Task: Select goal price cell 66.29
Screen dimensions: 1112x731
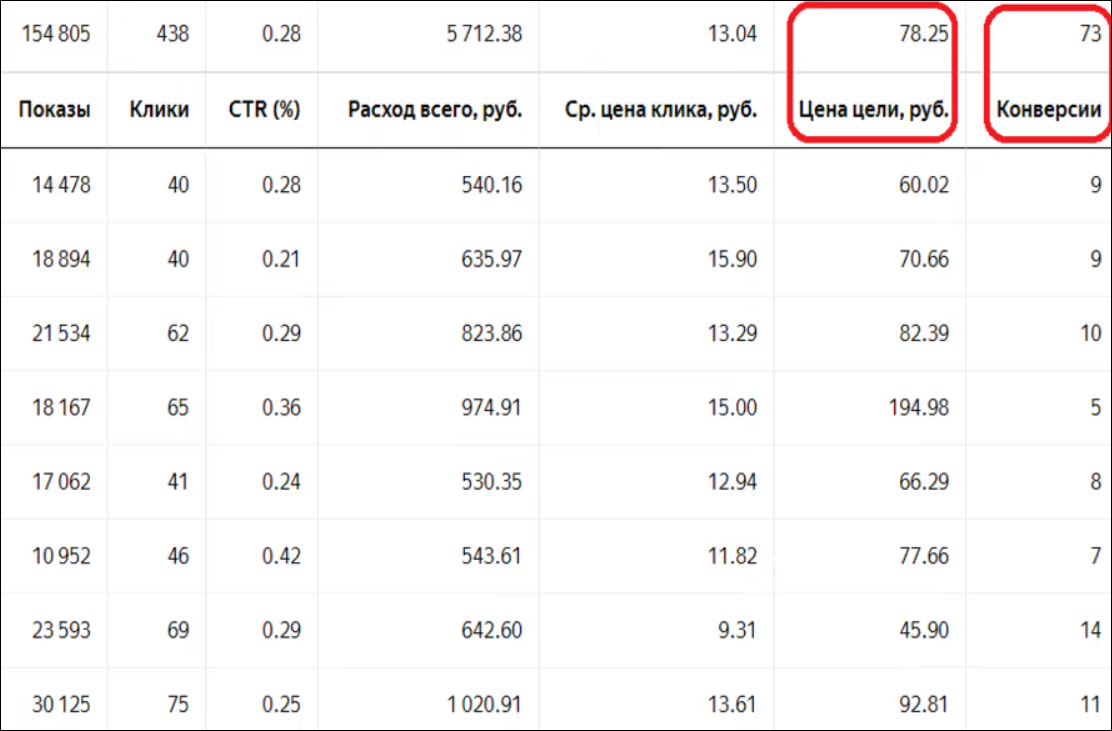Action: 923,482
